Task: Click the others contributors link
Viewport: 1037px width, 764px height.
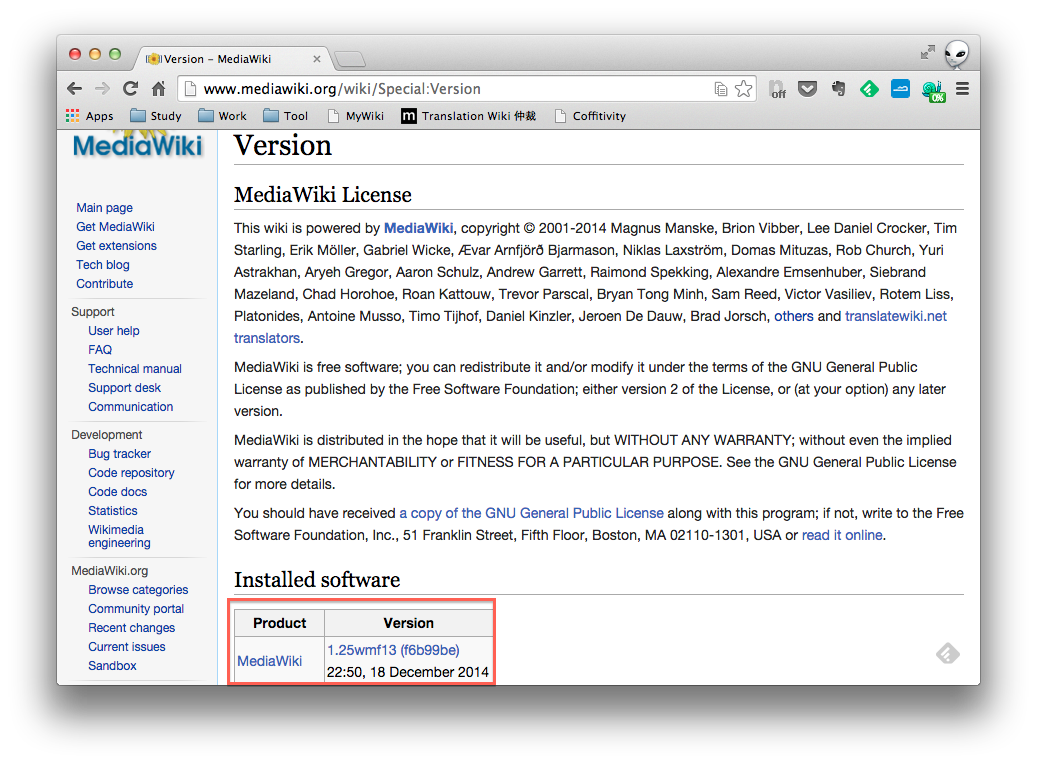Action: [794, 316]
